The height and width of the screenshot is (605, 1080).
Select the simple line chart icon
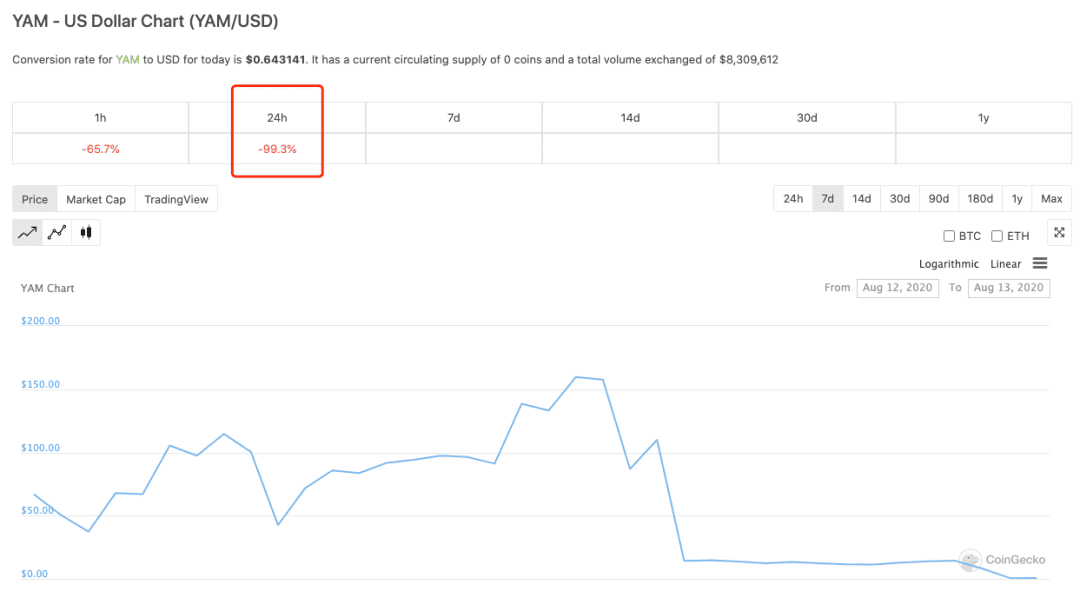point(28,233)
